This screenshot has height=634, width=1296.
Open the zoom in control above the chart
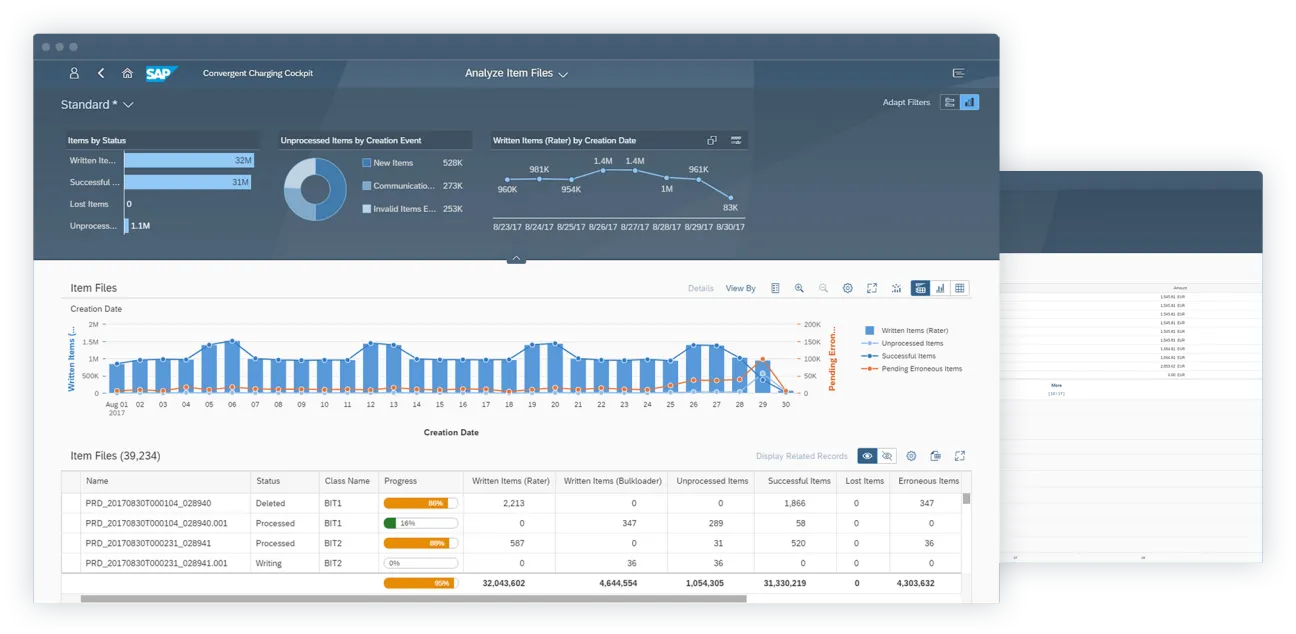tap(799, 288)
